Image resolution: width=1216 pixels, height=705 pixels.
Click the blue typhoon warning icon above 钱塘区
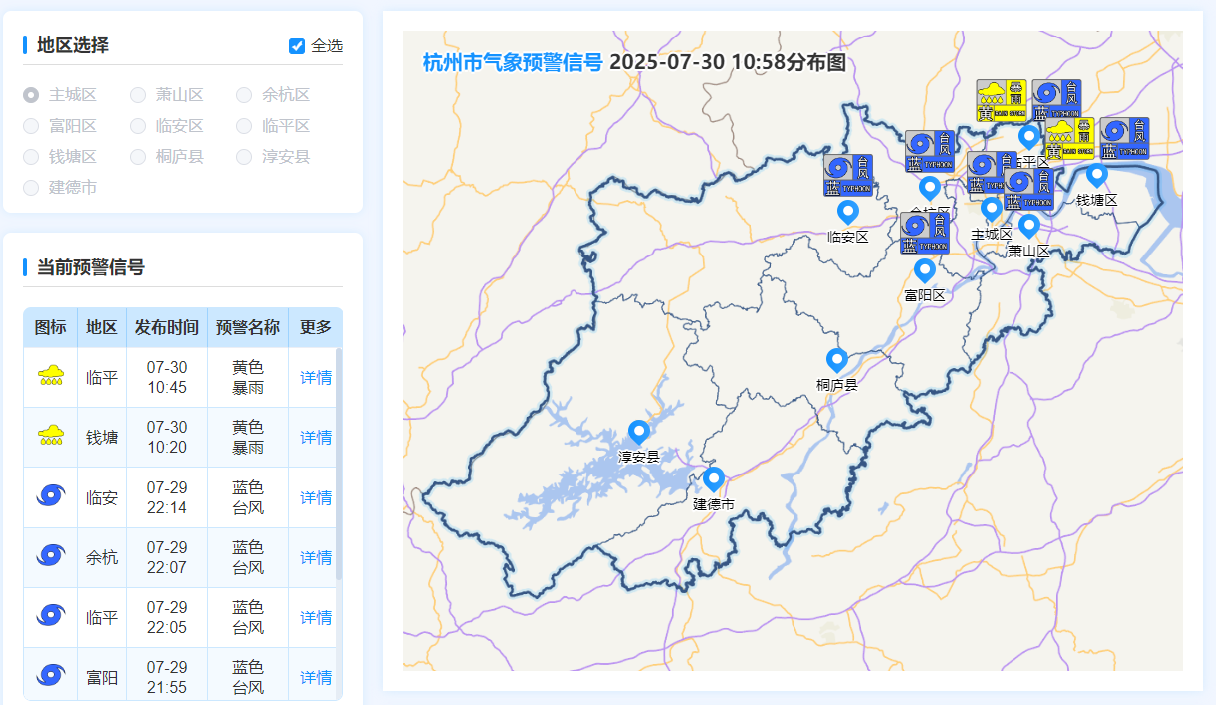(1124, 138)
